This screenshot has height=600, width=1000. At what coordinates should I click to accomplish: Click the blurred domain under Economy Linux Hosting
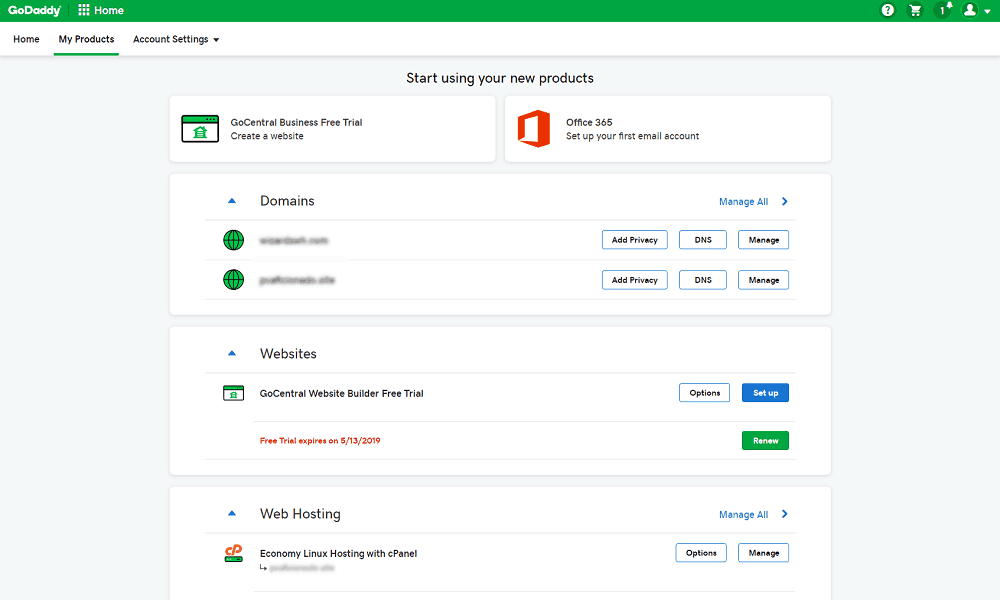[x=302, y=567]
